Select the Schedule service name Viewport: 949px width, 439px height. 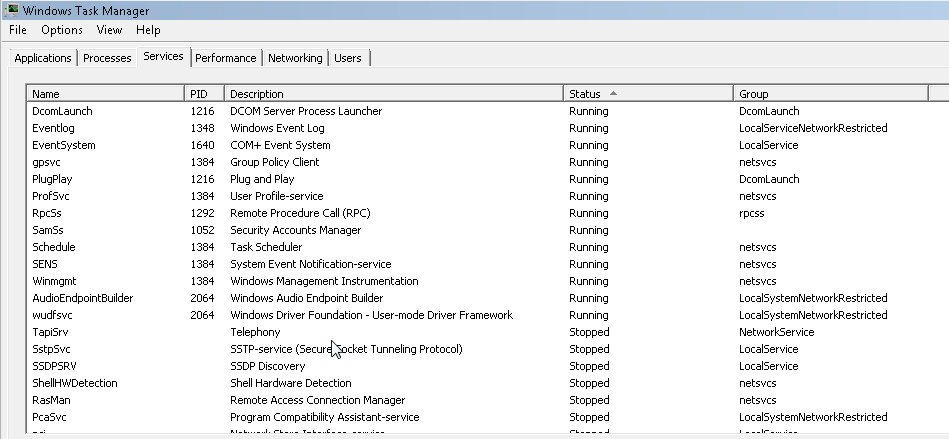54,247
